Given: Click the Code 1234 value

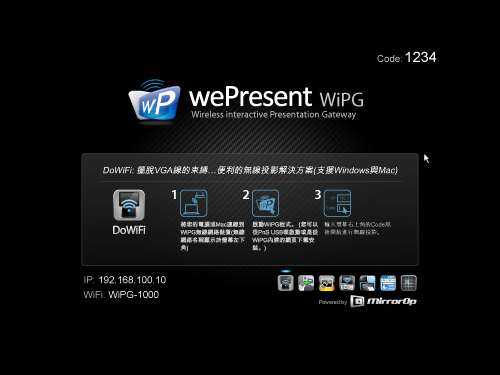Looking at the screenshot, I should (x=421, y=57).
